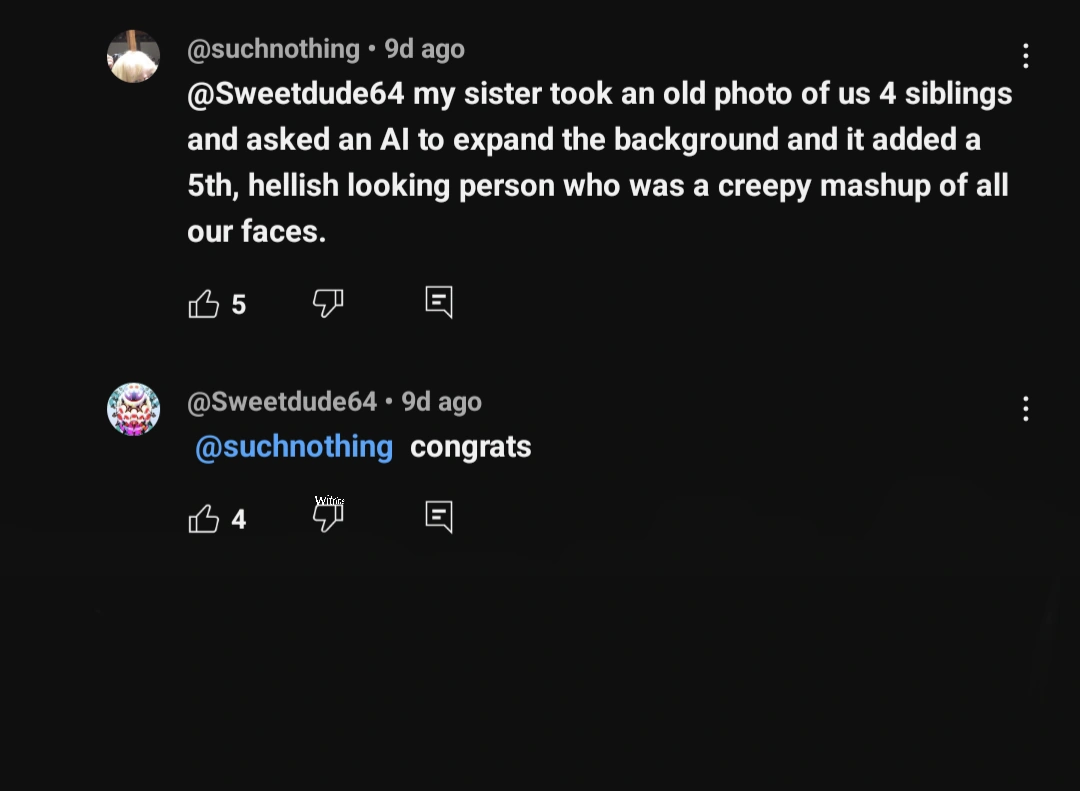Click the "9d ago" timestamp on @suchnothing's comment
Screen dimensions: 1080x791
(x=425, y=49)
